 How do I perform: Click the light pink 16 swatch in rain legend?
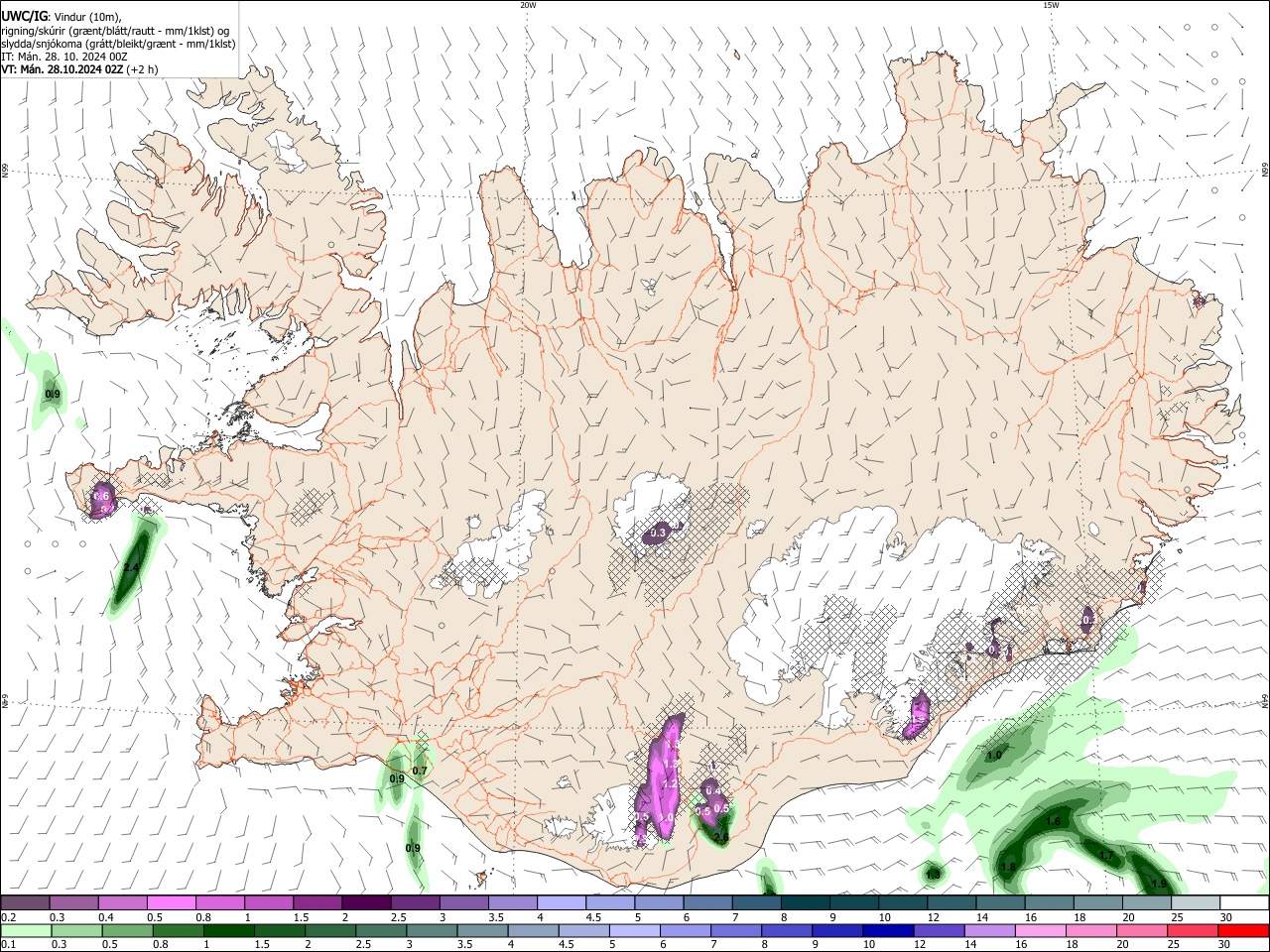pos(1042,930)
